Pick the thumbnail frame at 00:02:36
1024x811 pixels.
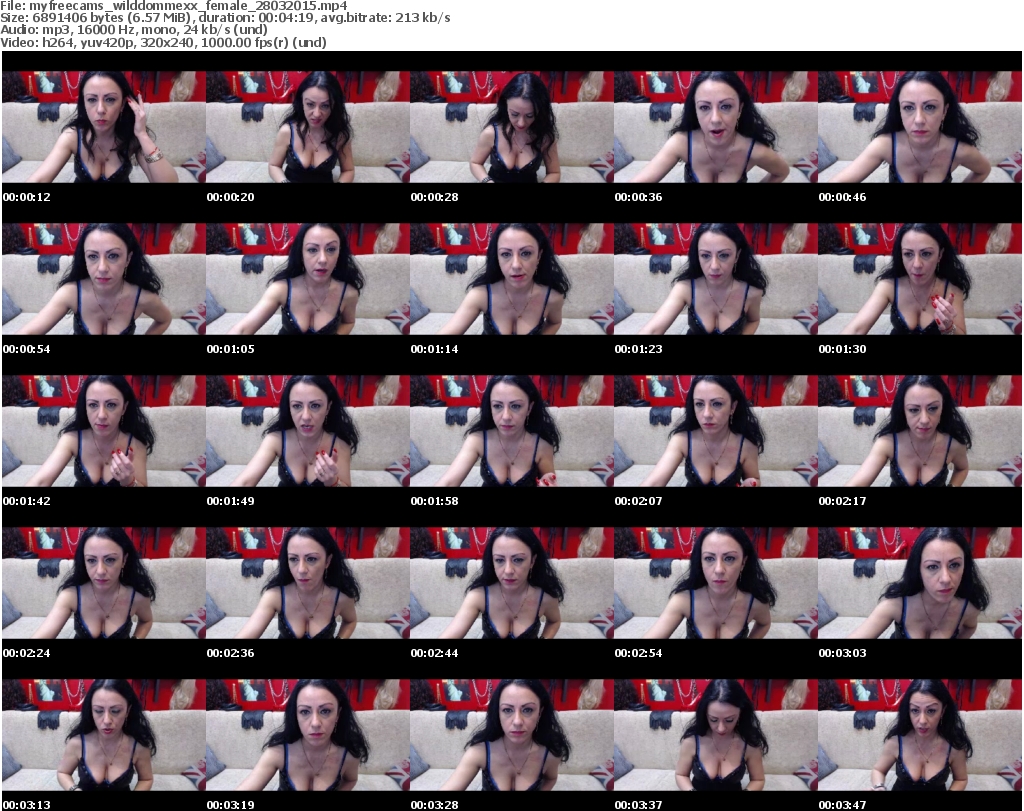click(308, 583)
